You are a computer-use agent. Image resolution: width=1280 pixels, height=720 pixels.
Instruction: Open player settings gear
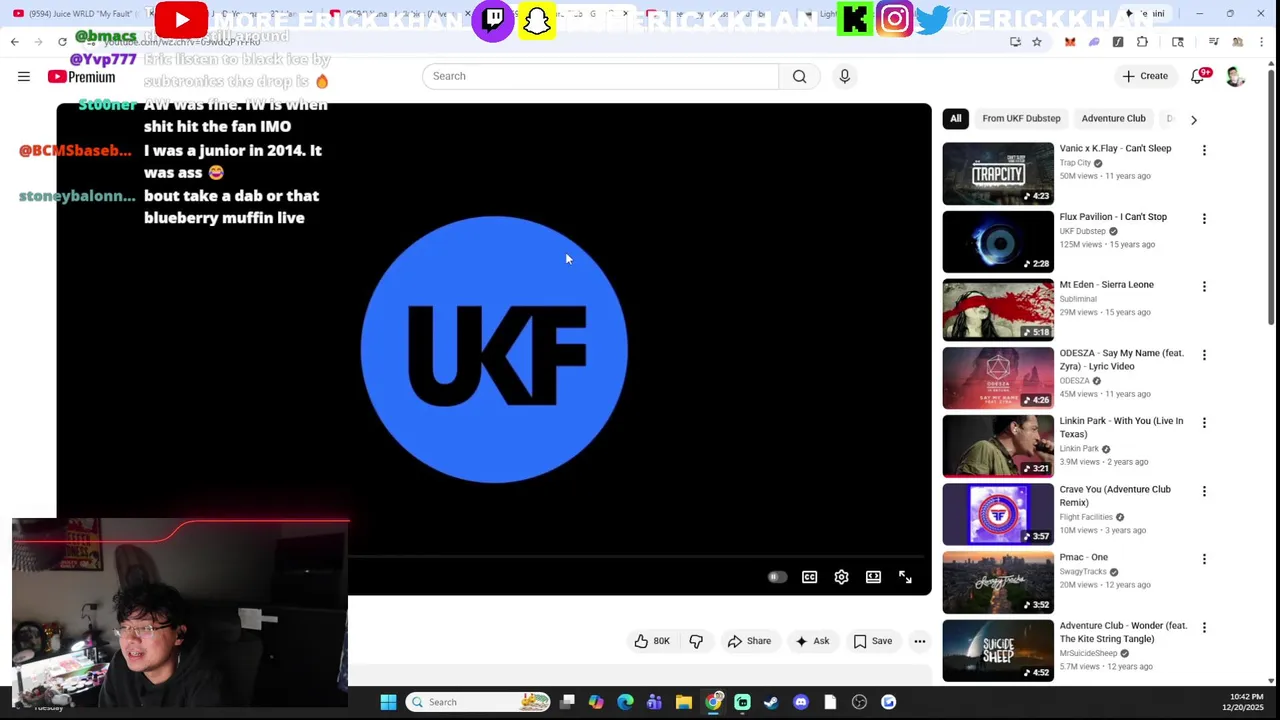[841, 577]
